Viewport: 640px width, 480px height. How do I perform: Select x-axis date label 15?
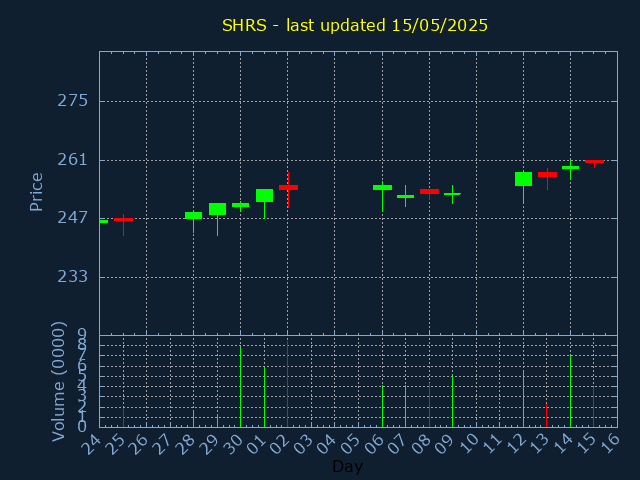(587, 444)
